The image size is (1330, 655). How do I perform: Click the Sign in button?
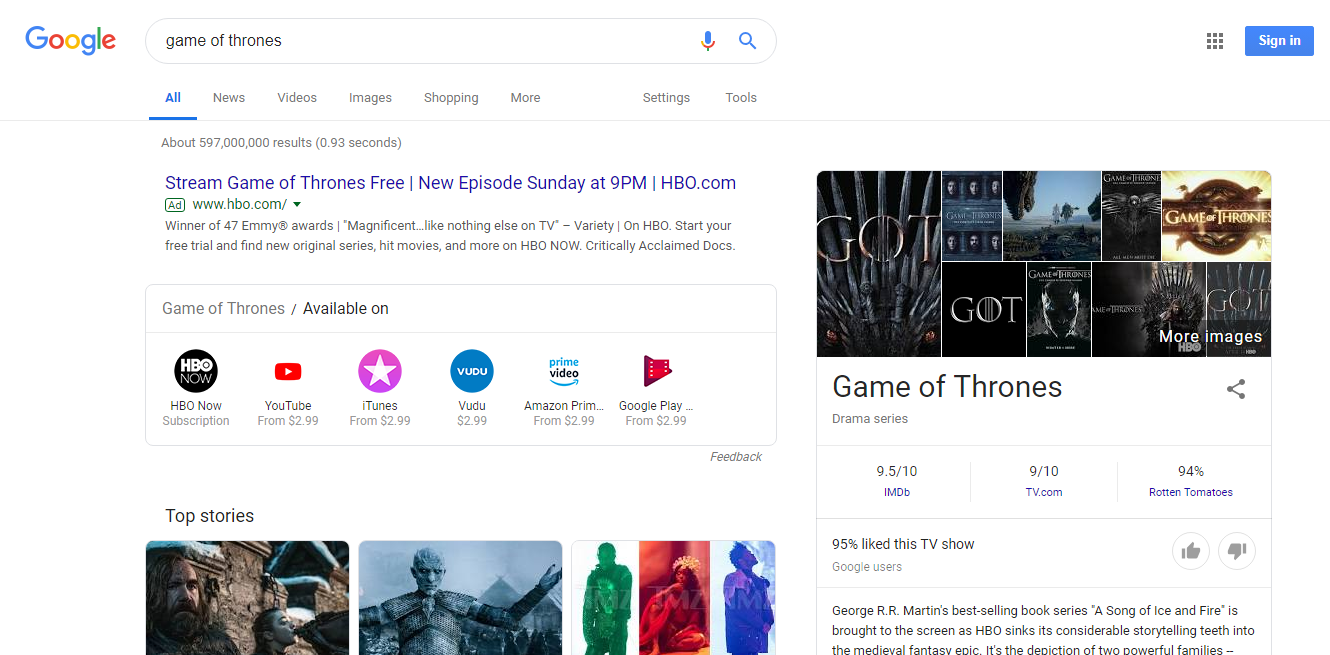pos(1279,41)
